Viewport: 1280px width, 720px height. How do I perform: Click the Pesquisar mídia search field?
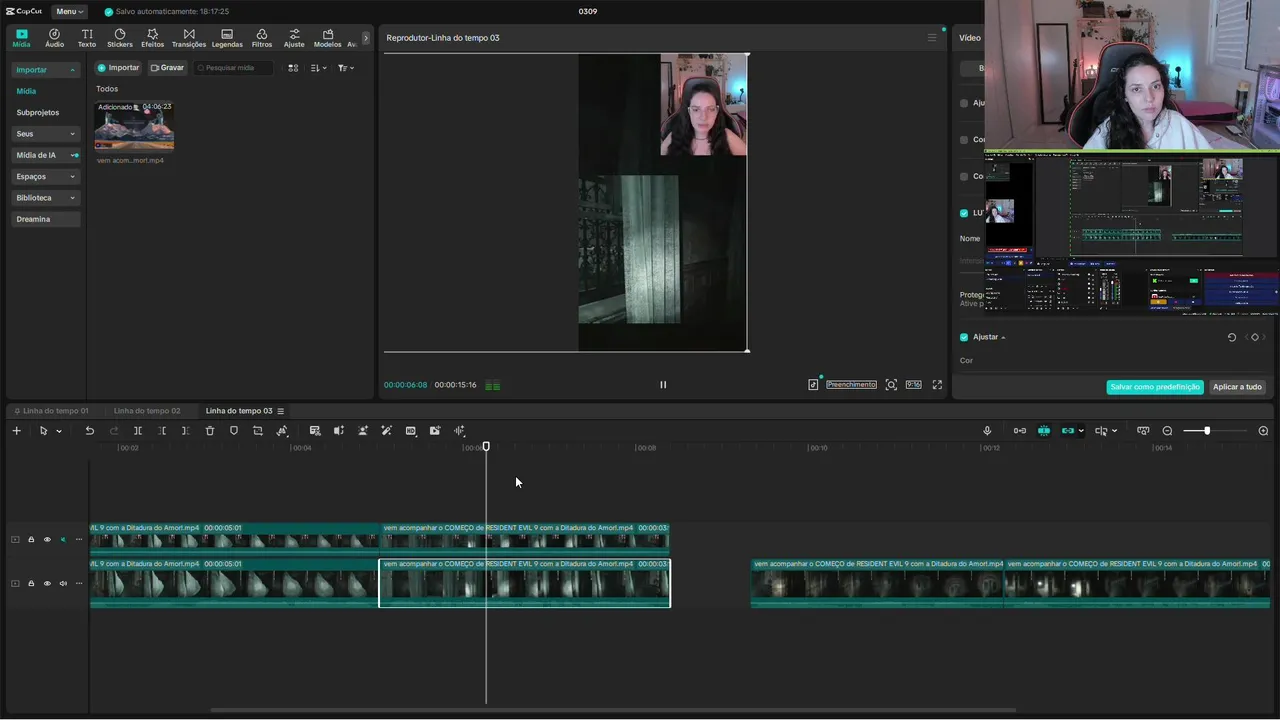(x=234, y=68)
